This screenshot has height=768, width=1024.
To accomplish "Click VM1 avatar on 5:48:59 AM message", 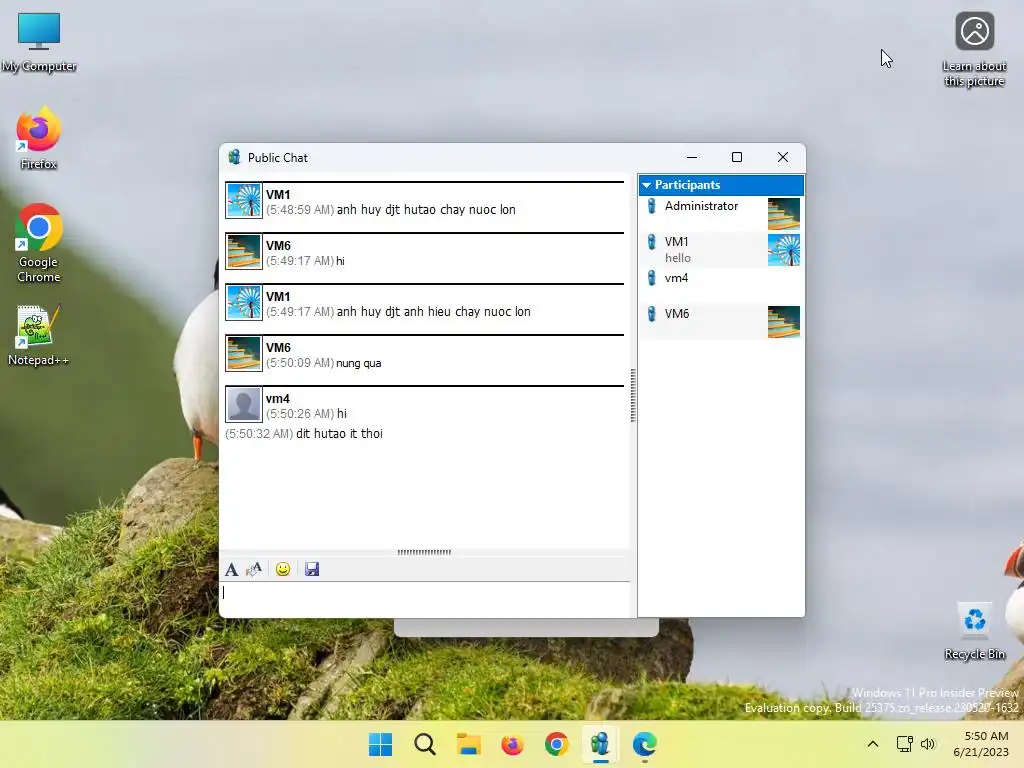I will (x=244, y=200).
